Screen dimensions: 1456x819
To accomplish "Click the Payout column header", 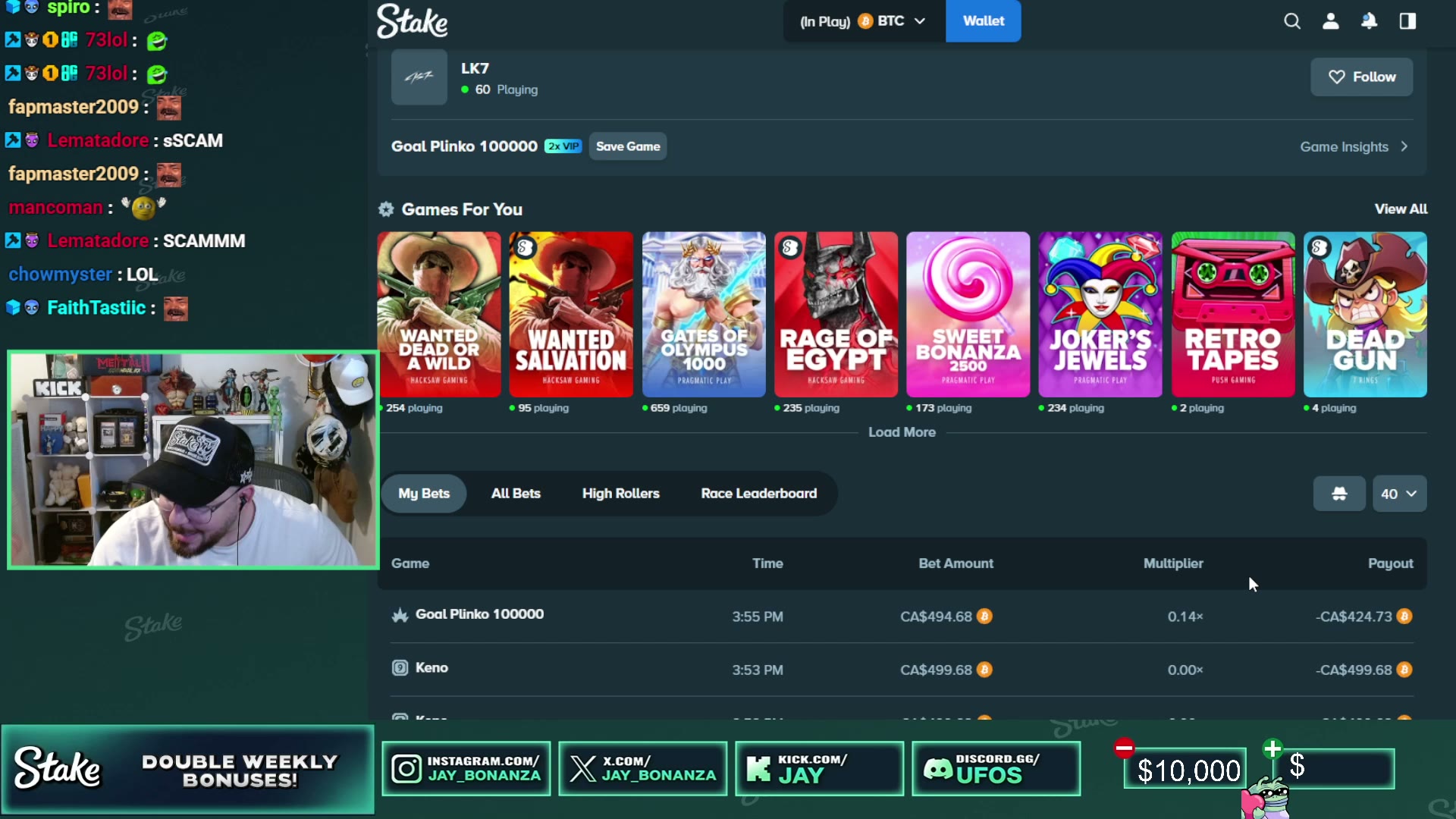I will 1390,563.
